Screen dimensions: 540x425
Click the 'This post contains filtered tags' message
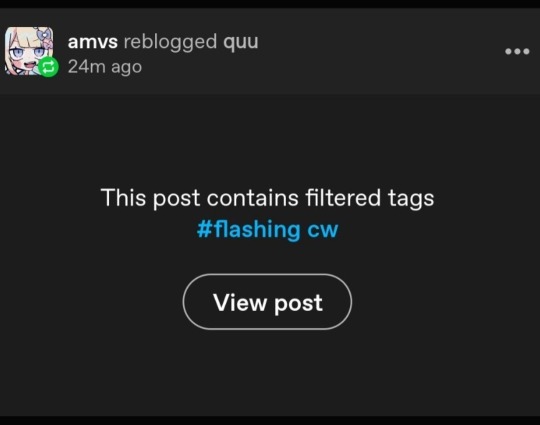click(267, 198)
